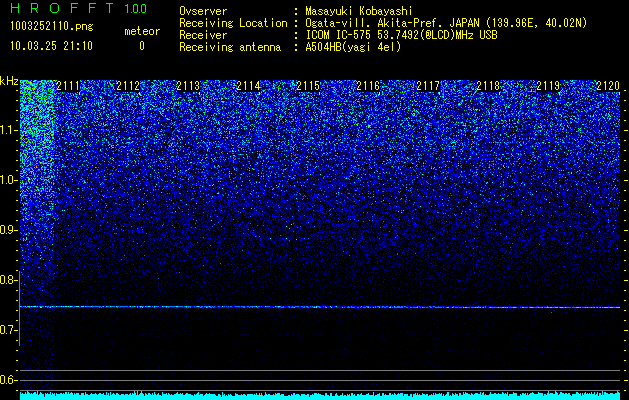629x400 pixels.
Task: Click the meteor count value 0
Action: 142,46
